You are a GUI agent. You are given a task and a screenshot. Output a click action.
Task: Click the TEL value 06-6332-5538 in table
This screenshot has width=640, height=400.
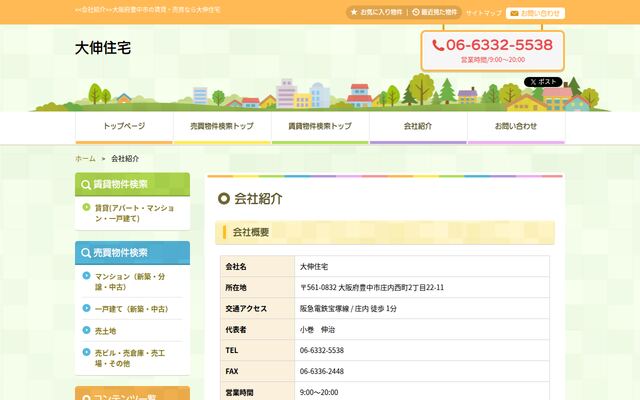pyautogui.click(x=322, y=350)
